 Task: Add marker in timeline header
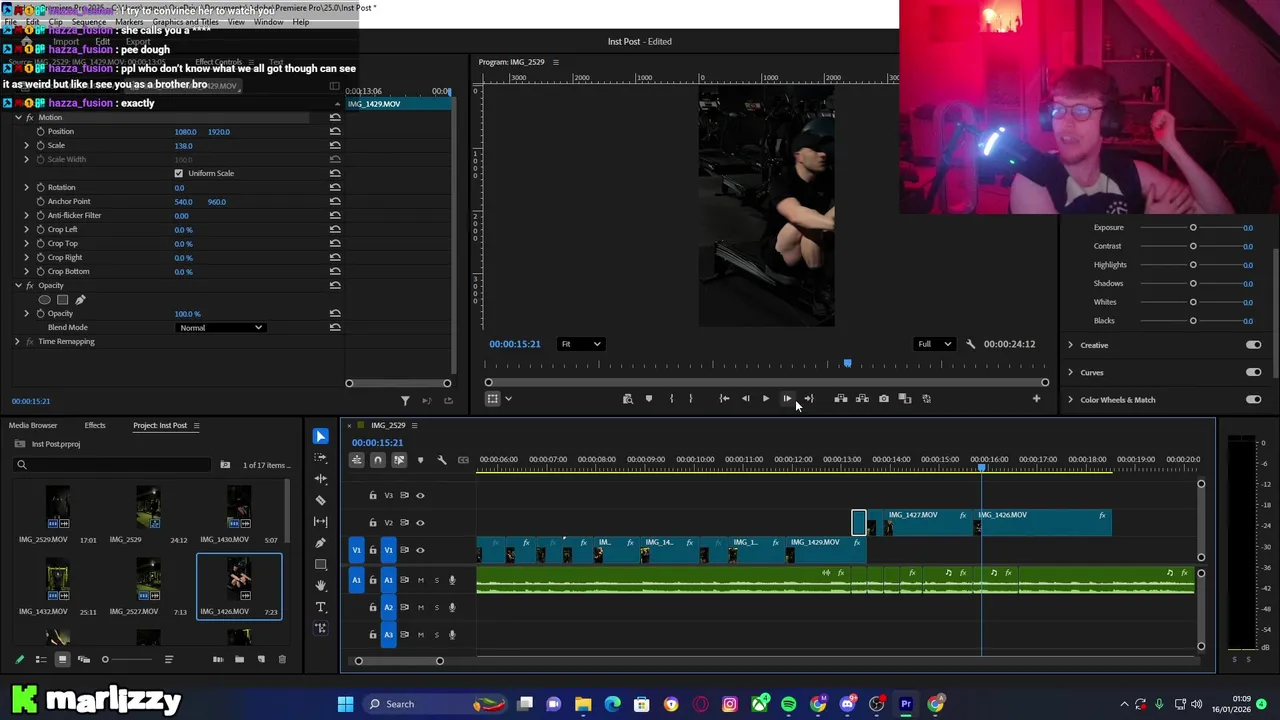[x=420, y=460]
